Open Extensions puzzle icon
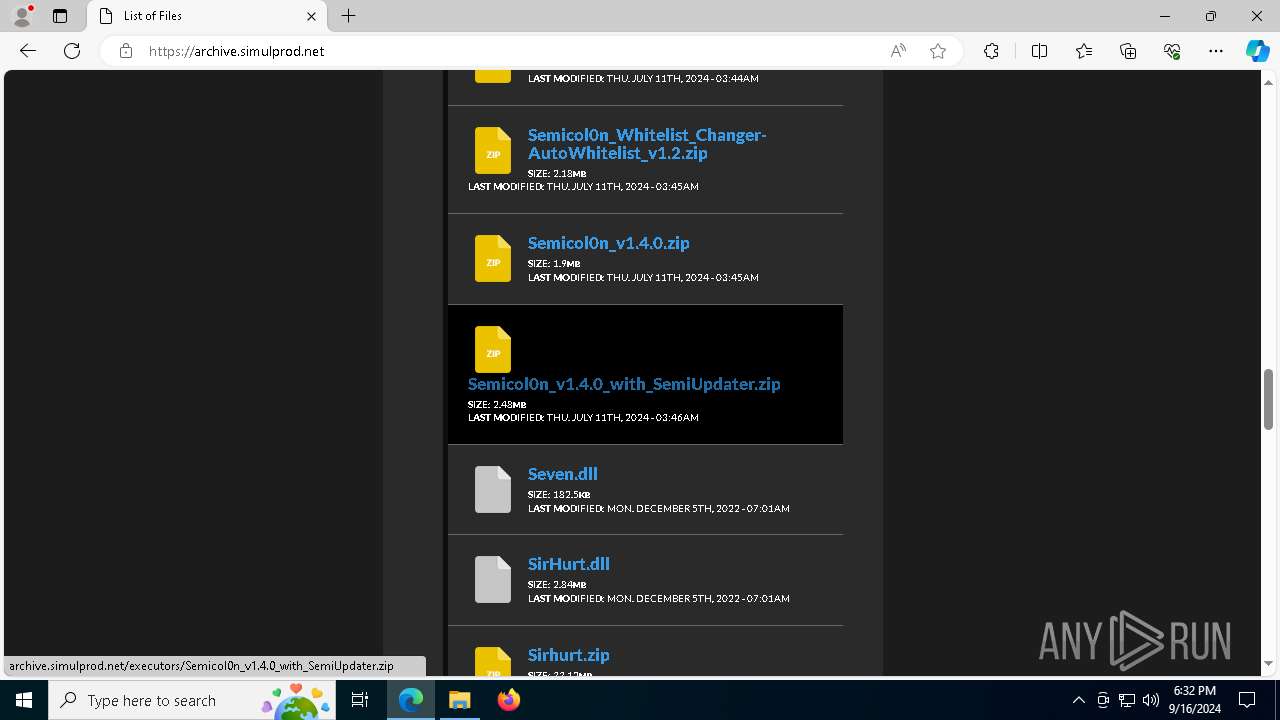The width and height of the screenshot is (1280, 720). click(x=991, y=51)
